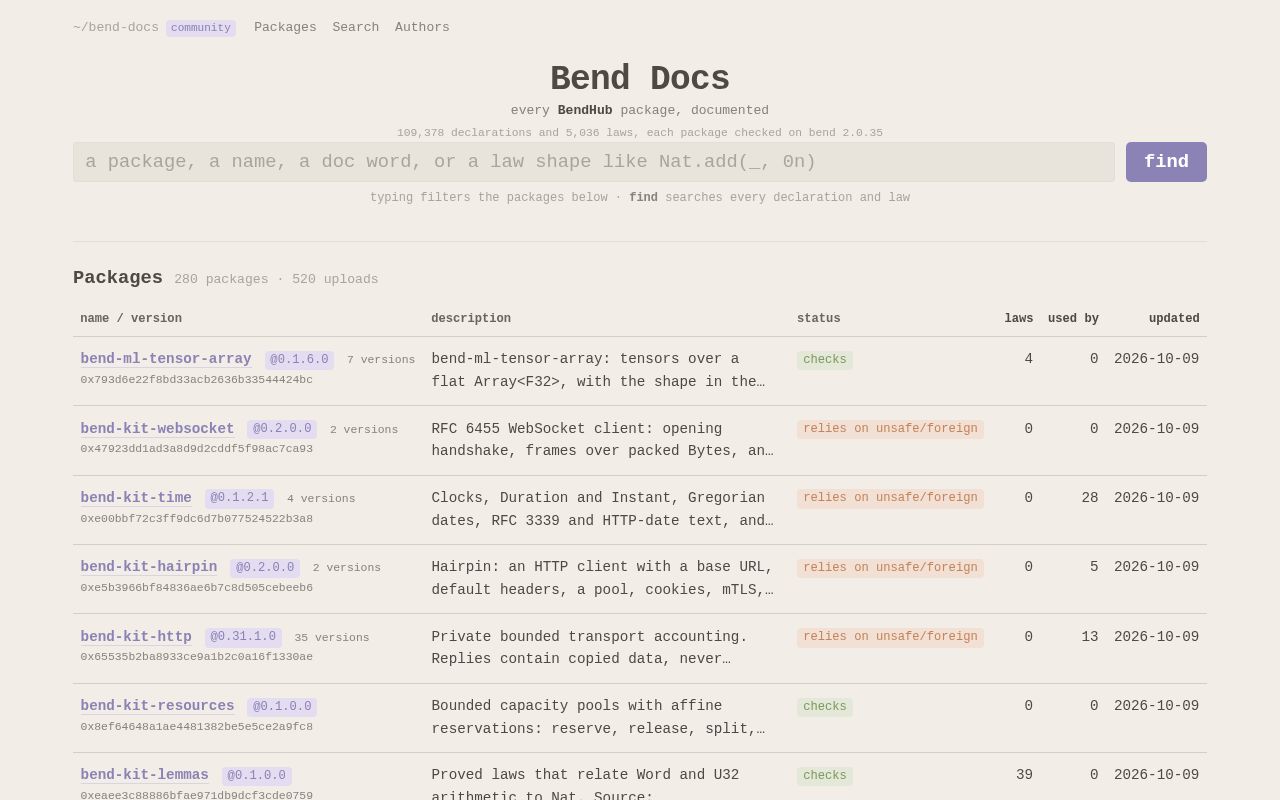The image size is (1280, 800).
Task: Open the Search nav item
Action: (x=356, y=28)
